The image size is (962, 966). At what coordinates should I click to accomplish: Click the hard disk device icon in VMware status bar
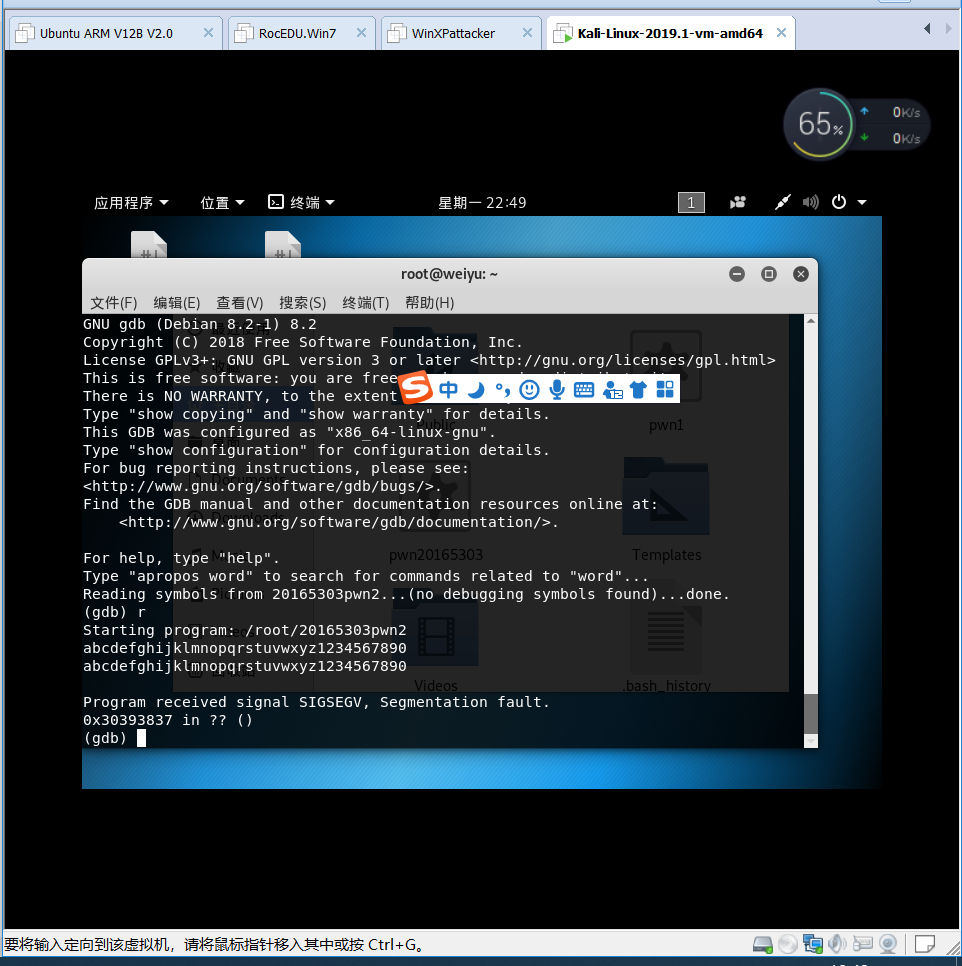click(762, 944)
